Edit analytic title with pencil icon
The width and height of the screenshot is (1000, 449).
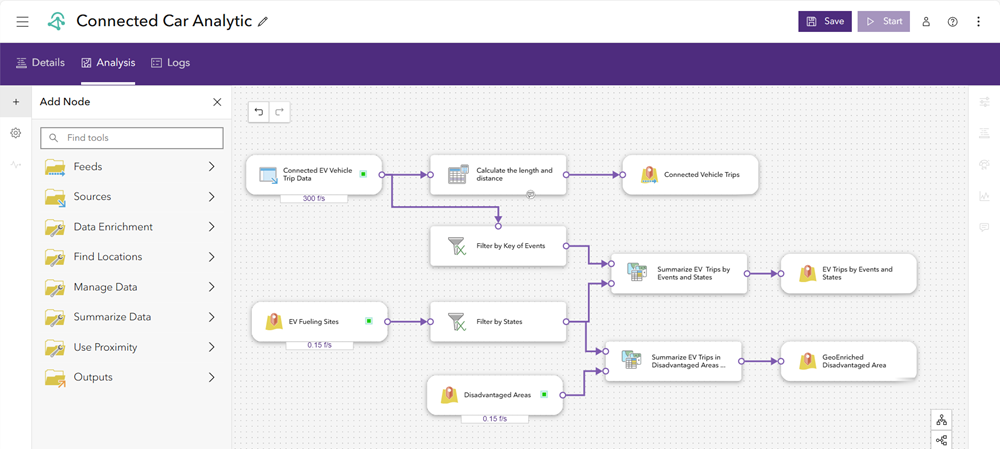(x=263, y=22)
